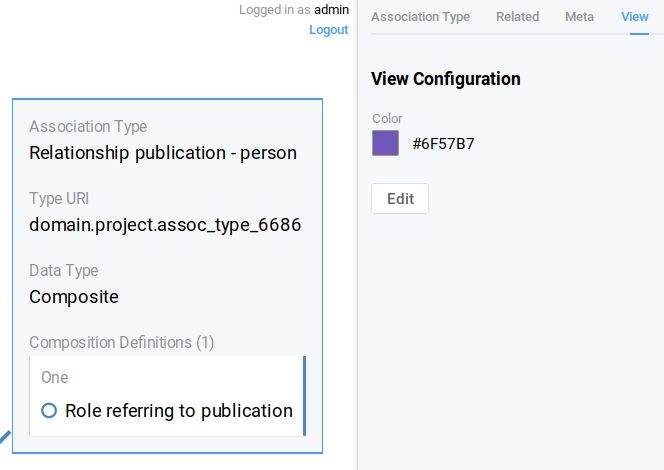Open the Related tab
The width and height of the screenshot is (664, 470).
(517, 17)
